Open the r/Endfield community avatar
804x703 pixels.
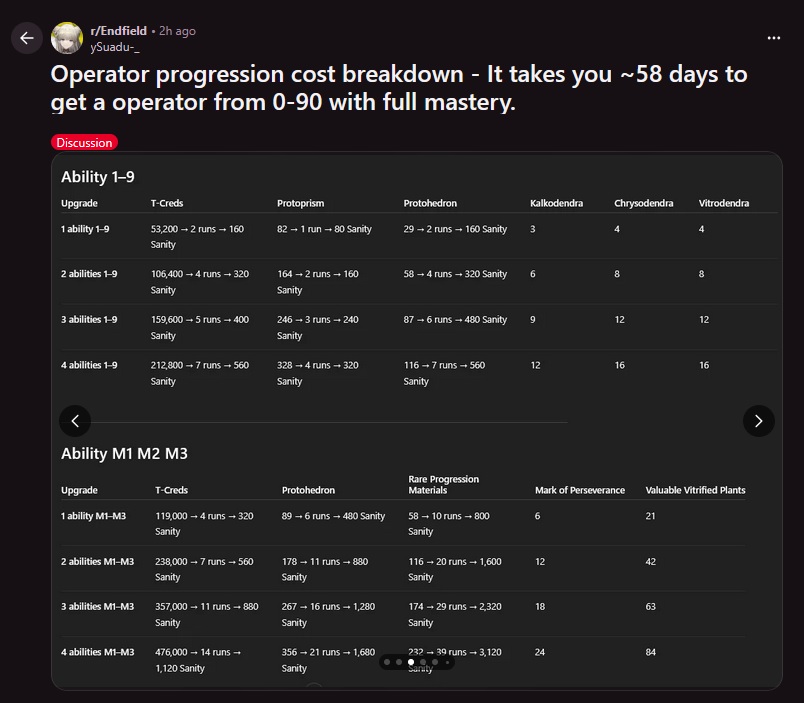tap(67, 38)
